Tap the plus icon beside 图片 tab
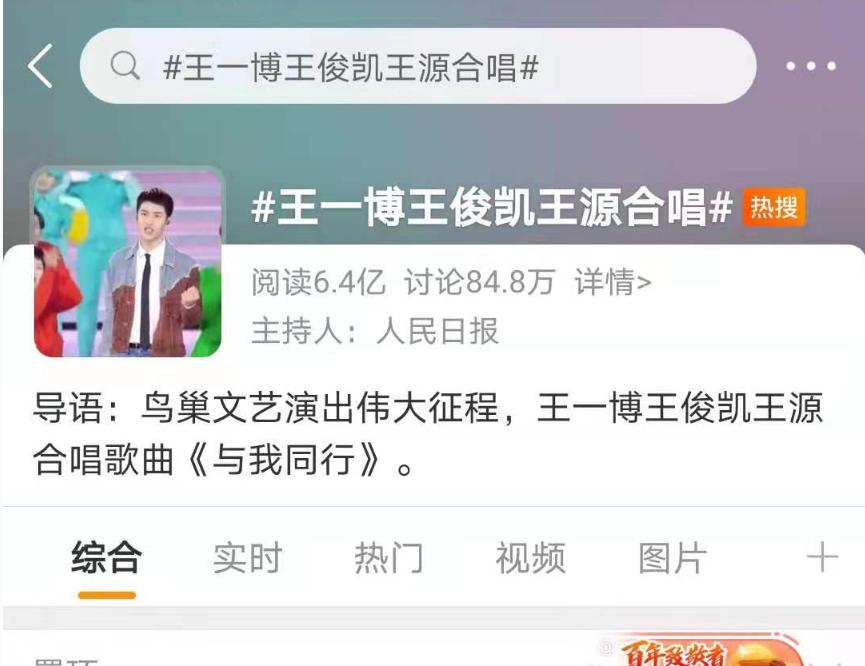 coord(822,557)
